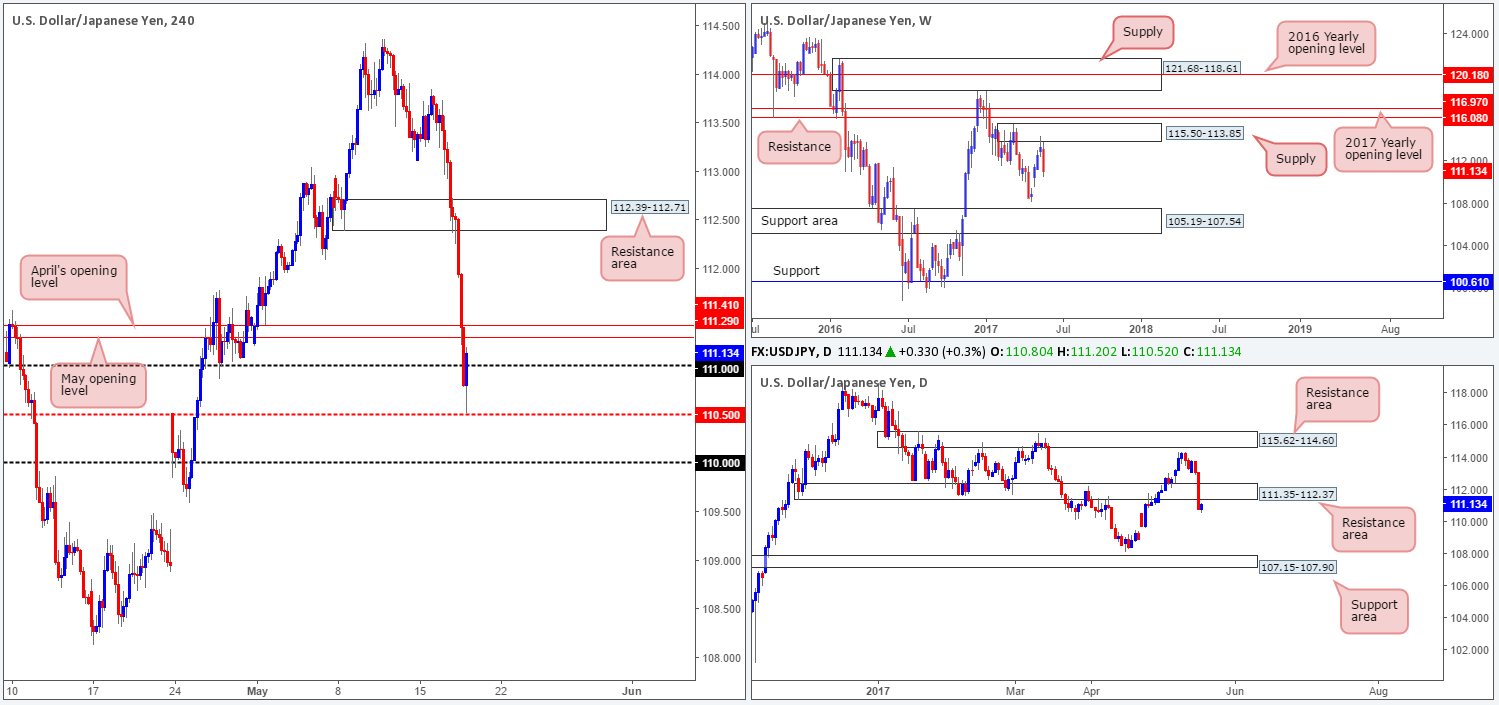Click the "May opening level" note
Viewport: 1499px width, 705px height.
coord(96,386)
